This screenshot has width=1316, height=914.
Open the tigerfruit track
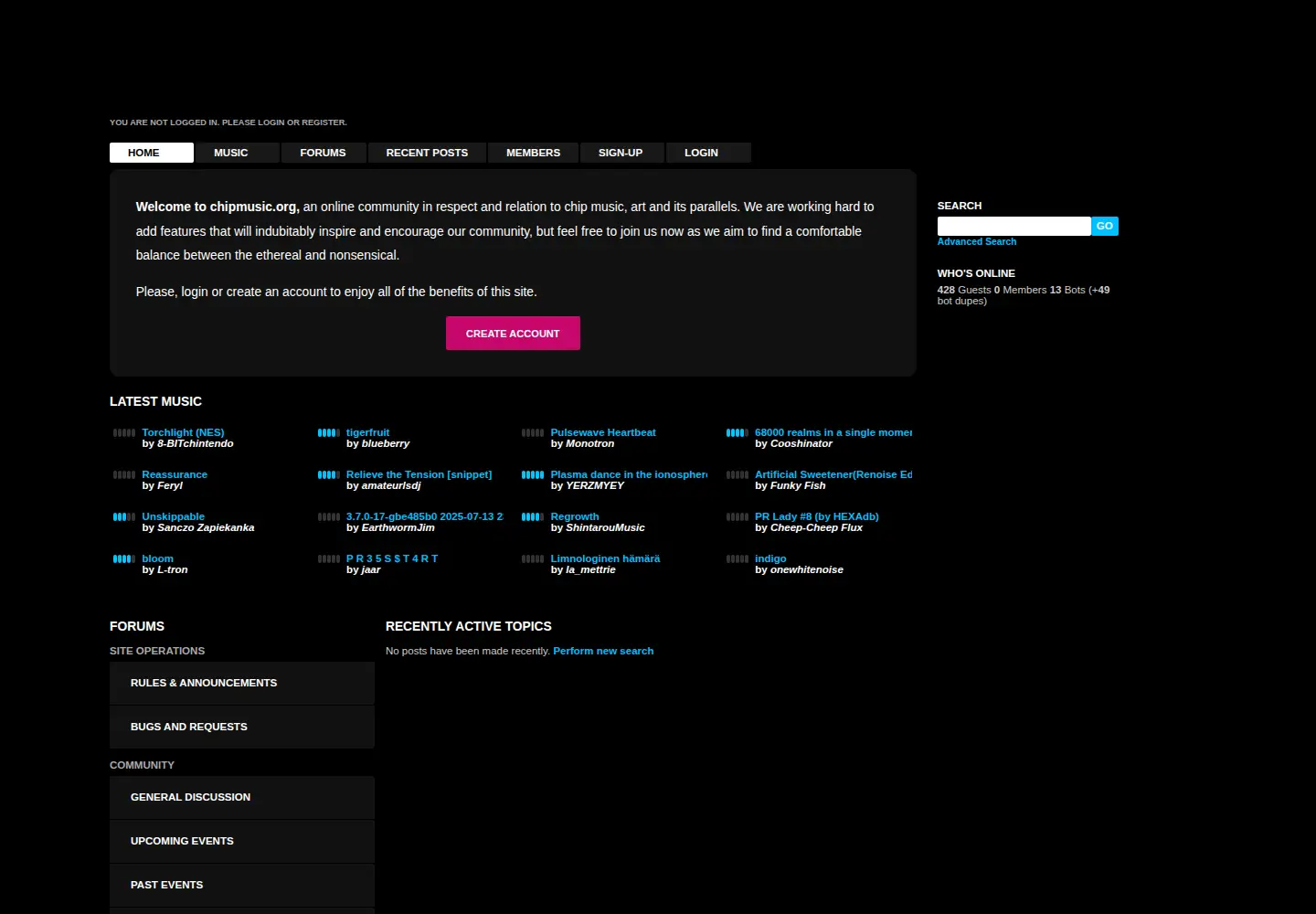[367, 433]
